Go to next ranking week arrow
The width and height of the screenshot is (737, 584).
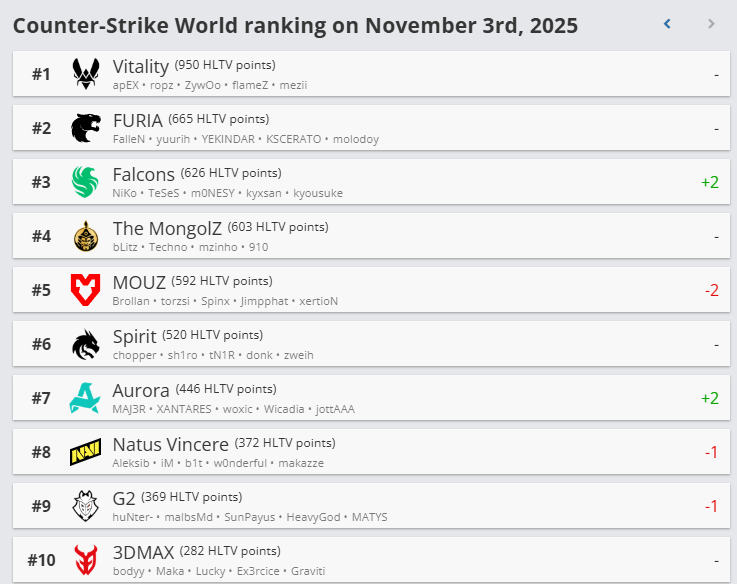[x=711, y=23]
